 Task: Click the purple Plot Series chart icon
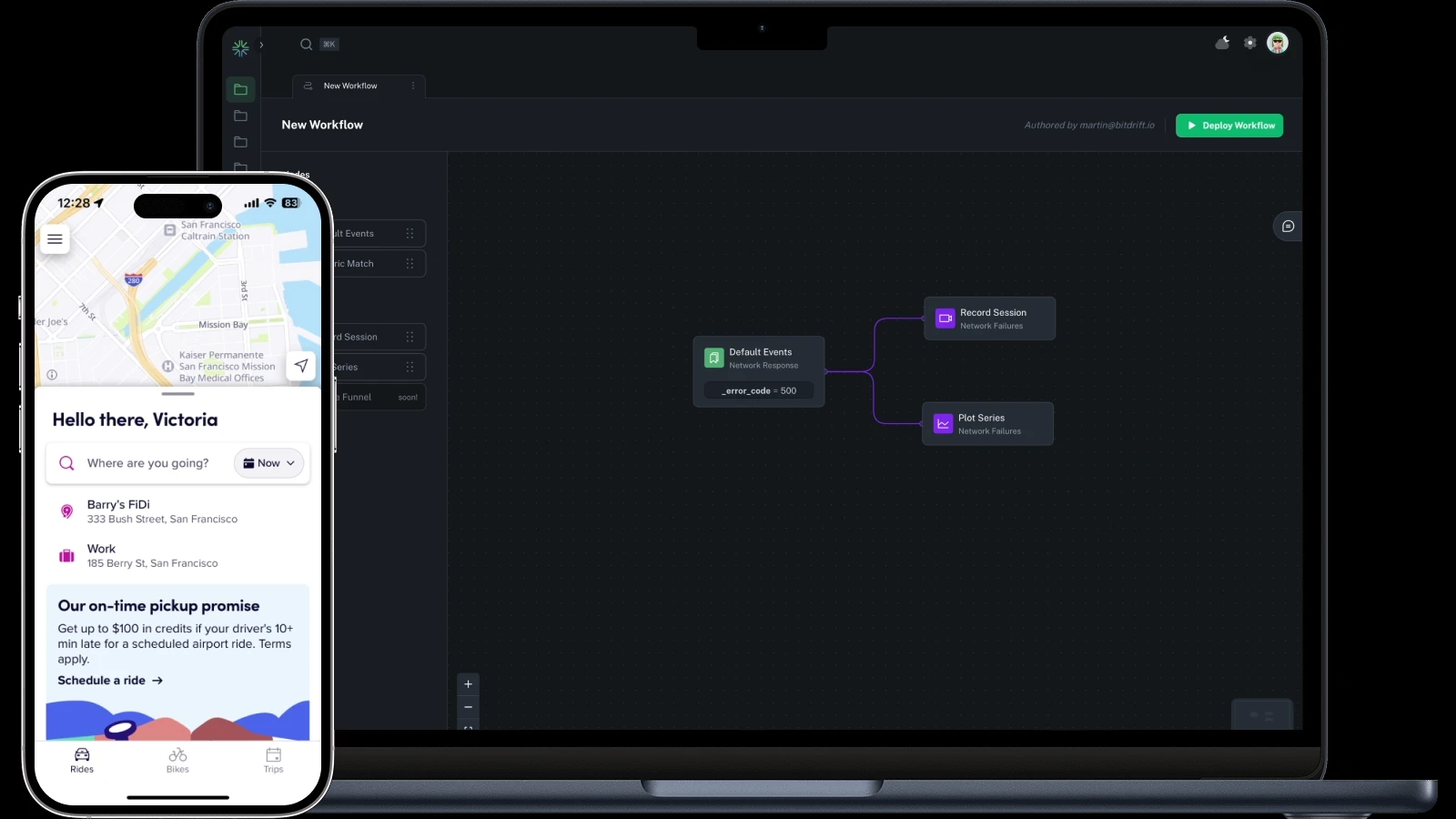[944, 424]
